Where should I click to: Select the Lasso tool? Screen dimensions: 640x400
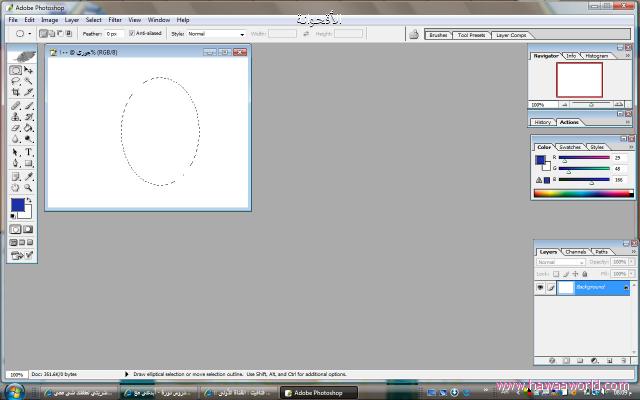pyautogui.click(x=16, y=82)
